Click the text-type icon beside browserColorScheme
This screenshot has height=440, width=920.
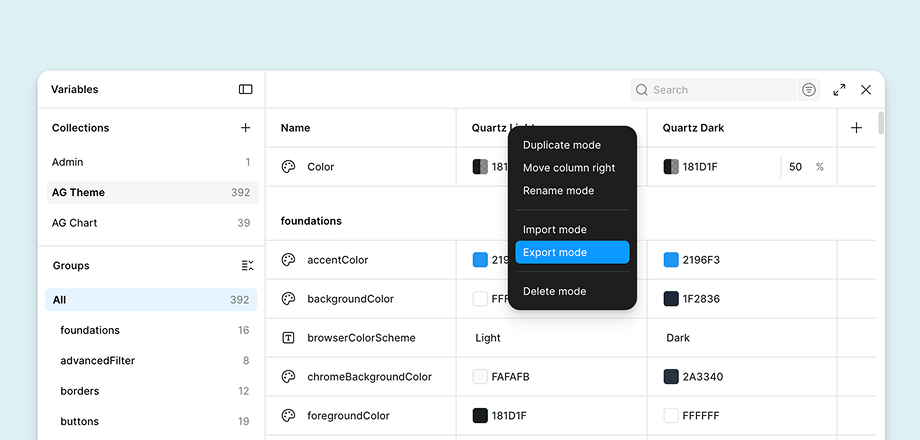[x=288, y=337]
